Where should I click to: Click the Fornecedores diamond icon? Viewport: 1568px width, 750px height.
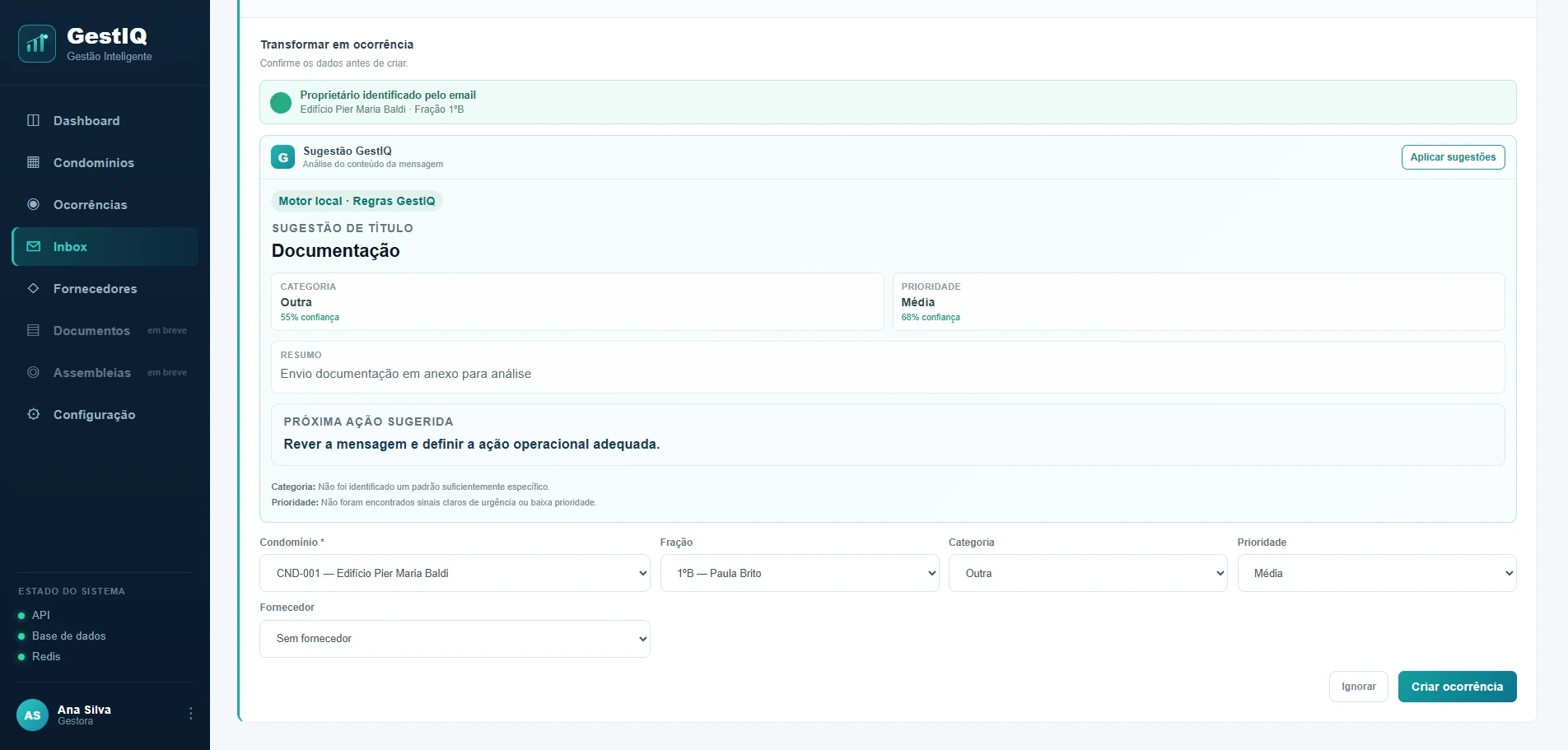[33, 288]
